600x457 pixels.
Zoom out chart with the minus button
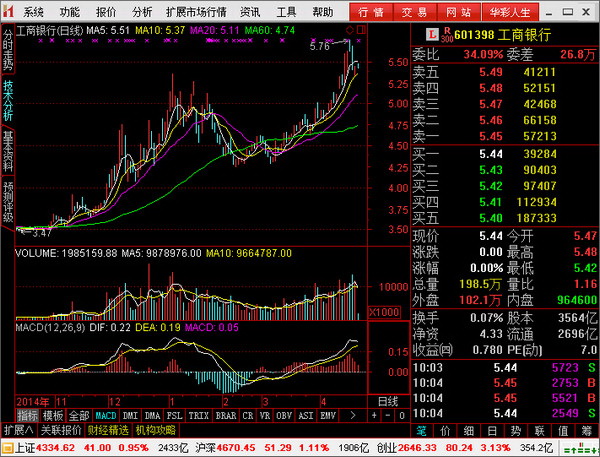pos(388,415)
